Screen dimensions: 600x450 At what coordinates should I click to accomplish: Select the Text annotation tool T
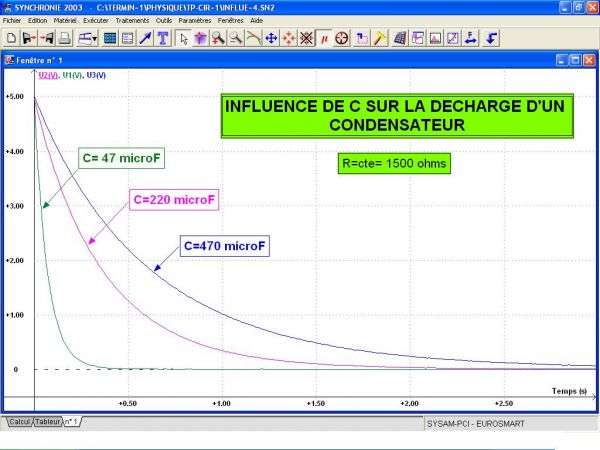(x=163, y=38)
